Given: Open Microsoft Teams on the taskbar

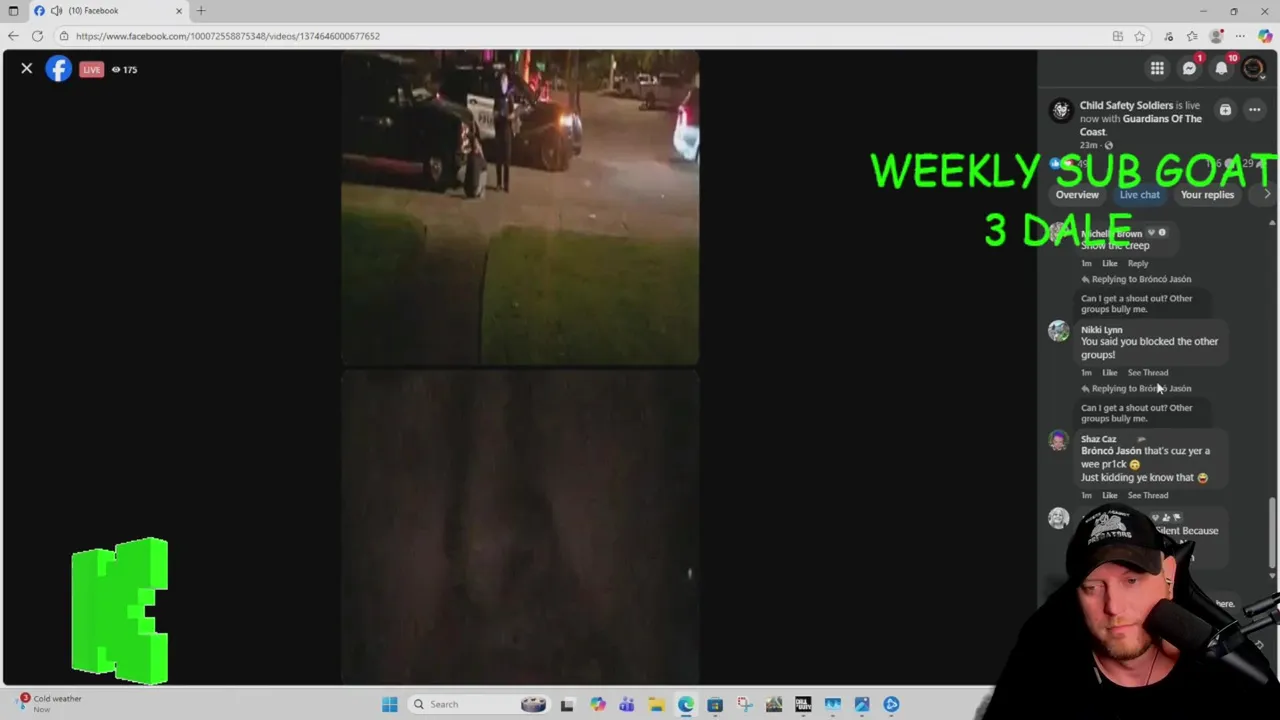Looking at the screenshot, I should [627, 704].
